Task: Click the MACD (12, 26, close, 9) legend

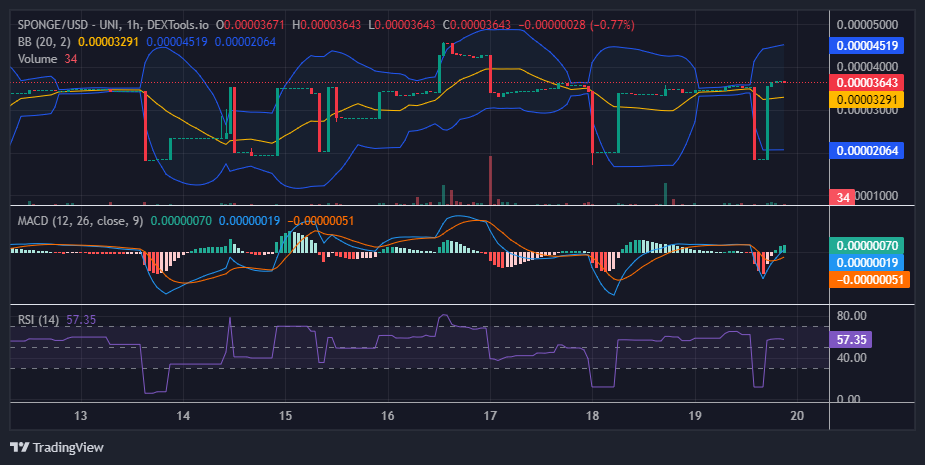Action: 80,221
